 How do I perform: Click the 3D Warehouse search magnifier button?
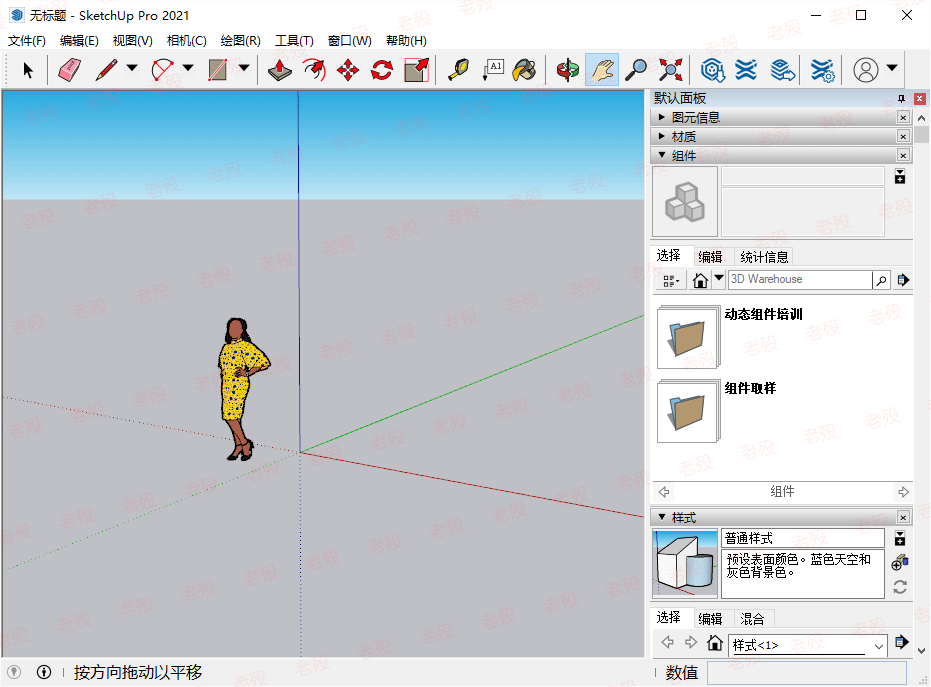tap(881, 280)
